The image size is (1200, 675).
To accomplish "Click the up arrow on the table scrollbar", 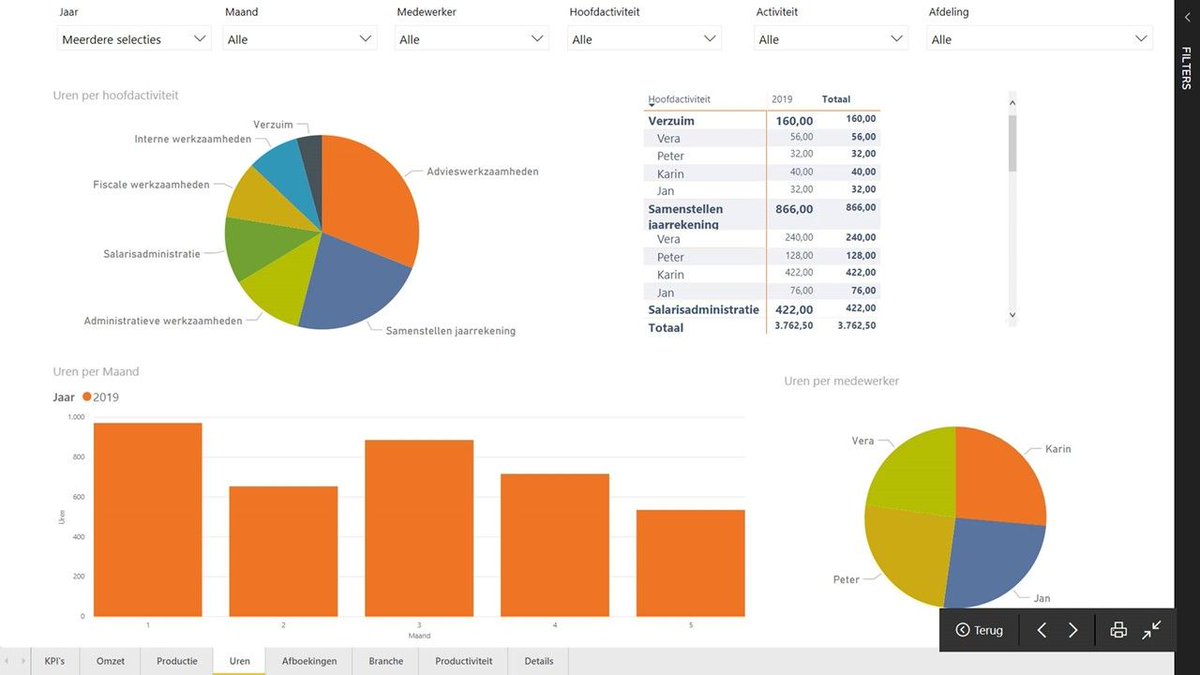I will point(1013,100).
